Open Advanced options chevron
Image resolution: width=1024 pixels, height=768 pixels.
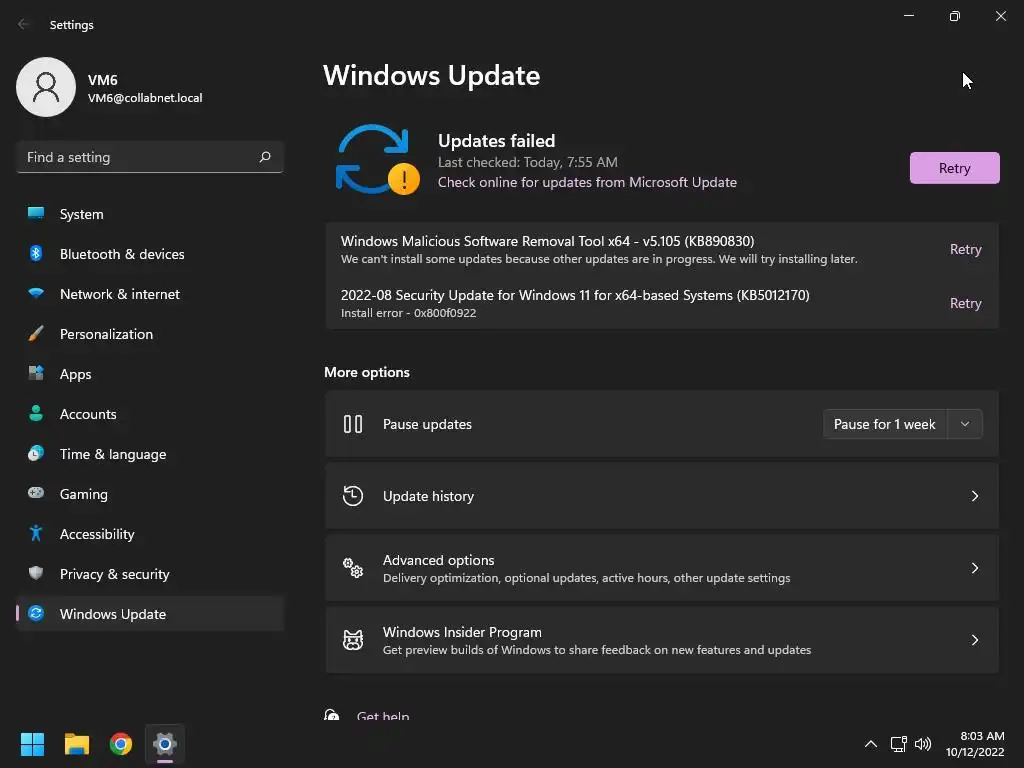coord(974,568)
